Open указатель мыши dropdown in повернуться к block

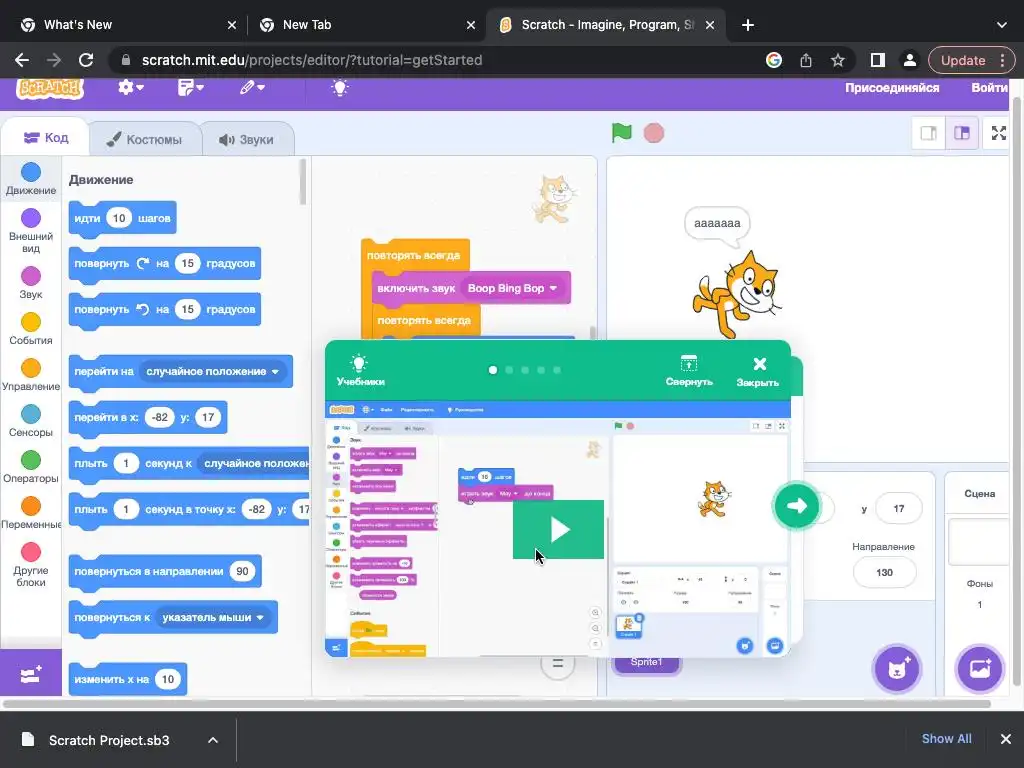(x=213, y=617)
